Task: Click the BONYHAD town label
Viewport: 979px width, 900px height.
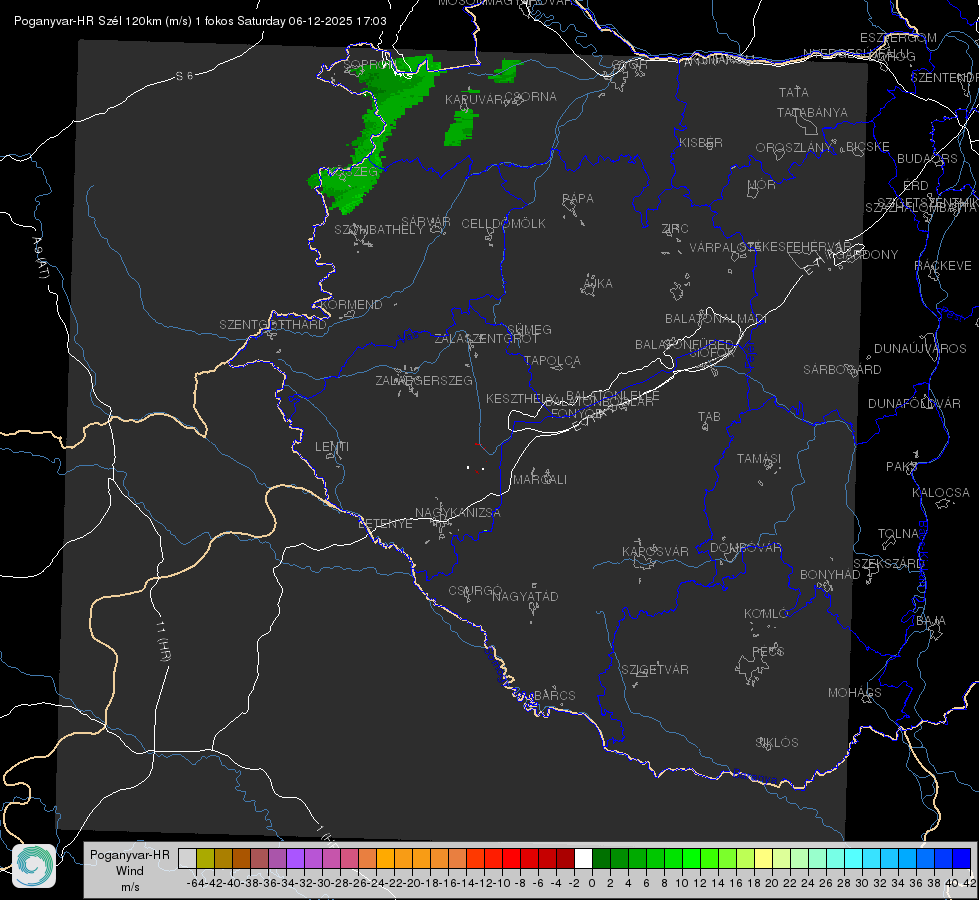Action: 830,575
